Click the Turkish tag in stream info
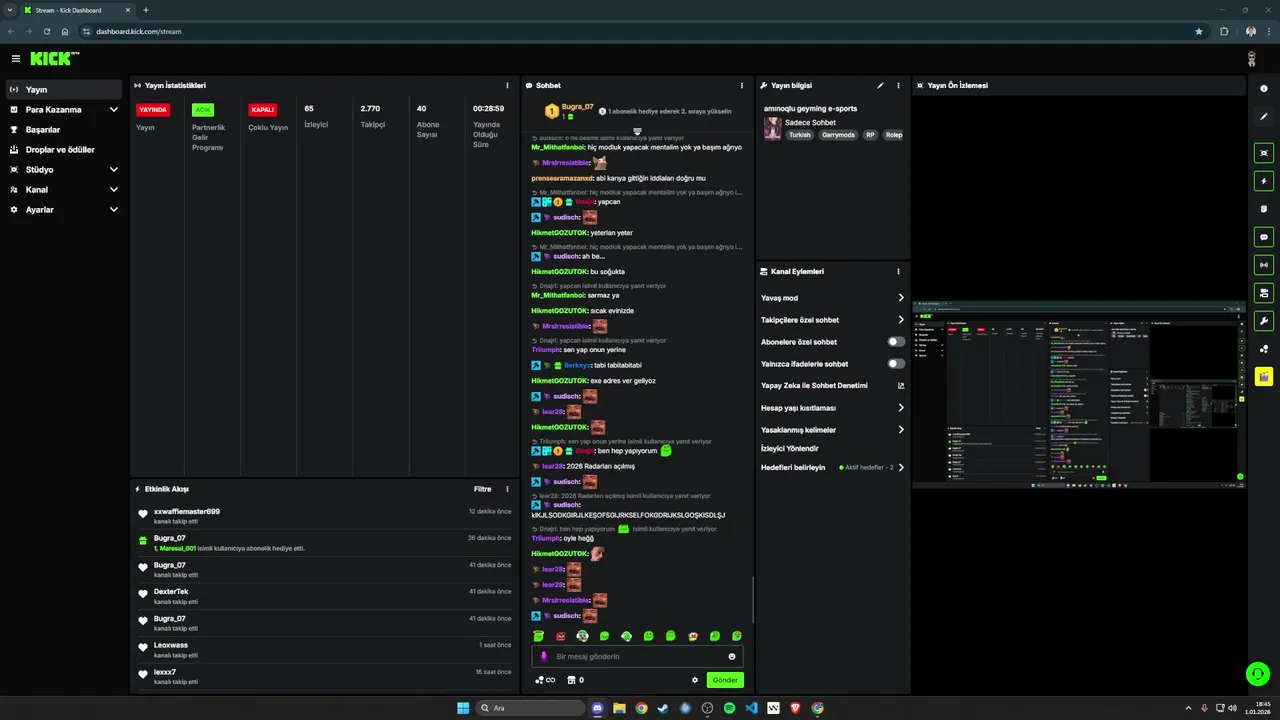Screen dimensions: 1280x720 tap(800, 135)
